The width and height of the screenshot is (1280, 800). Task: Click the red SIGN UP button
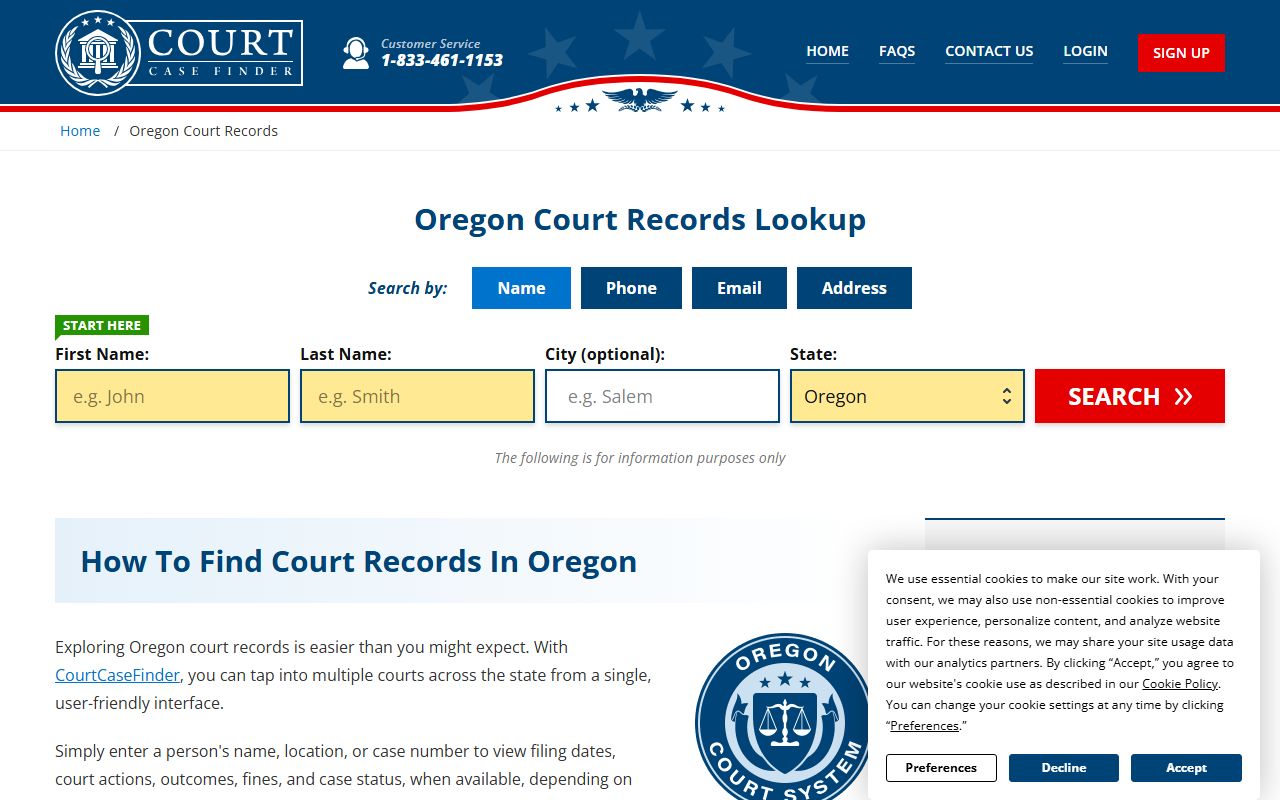[1181, 53]
